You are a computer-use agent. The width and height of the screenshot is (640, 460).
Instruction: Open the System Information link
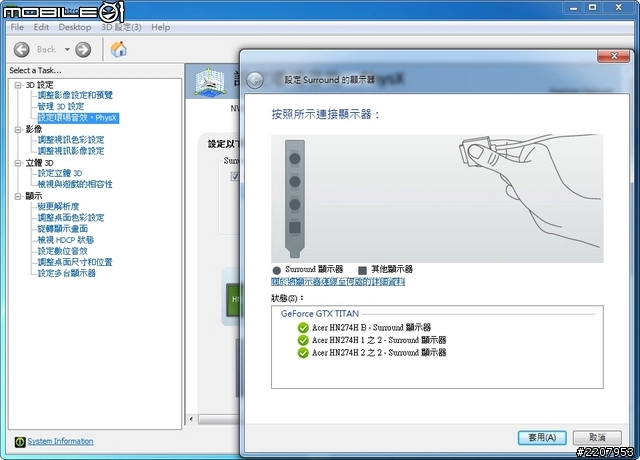tap(60, 441)
